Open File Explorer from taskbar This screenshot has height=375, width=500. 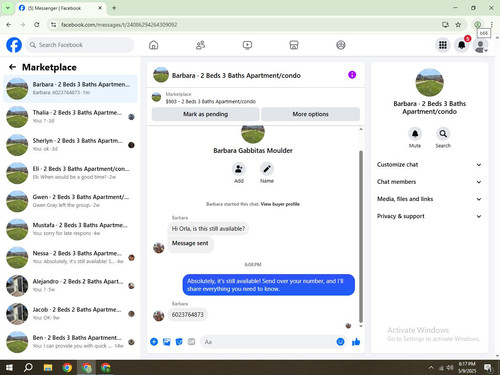click(48, 367)
